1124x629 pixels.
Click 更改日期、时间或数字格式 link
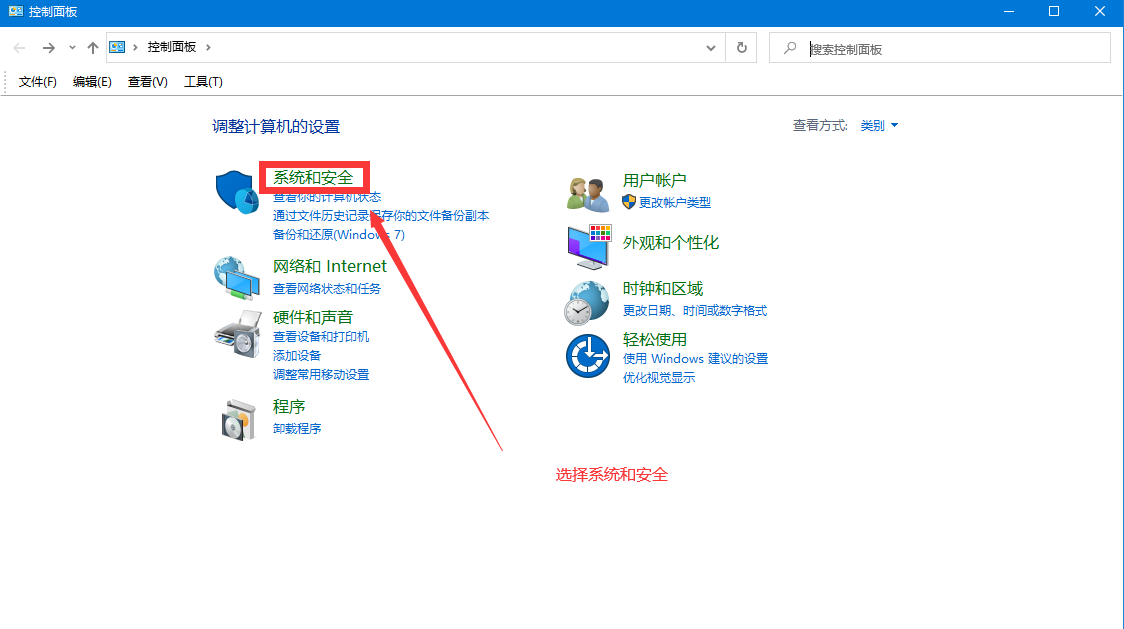(695, 311)
